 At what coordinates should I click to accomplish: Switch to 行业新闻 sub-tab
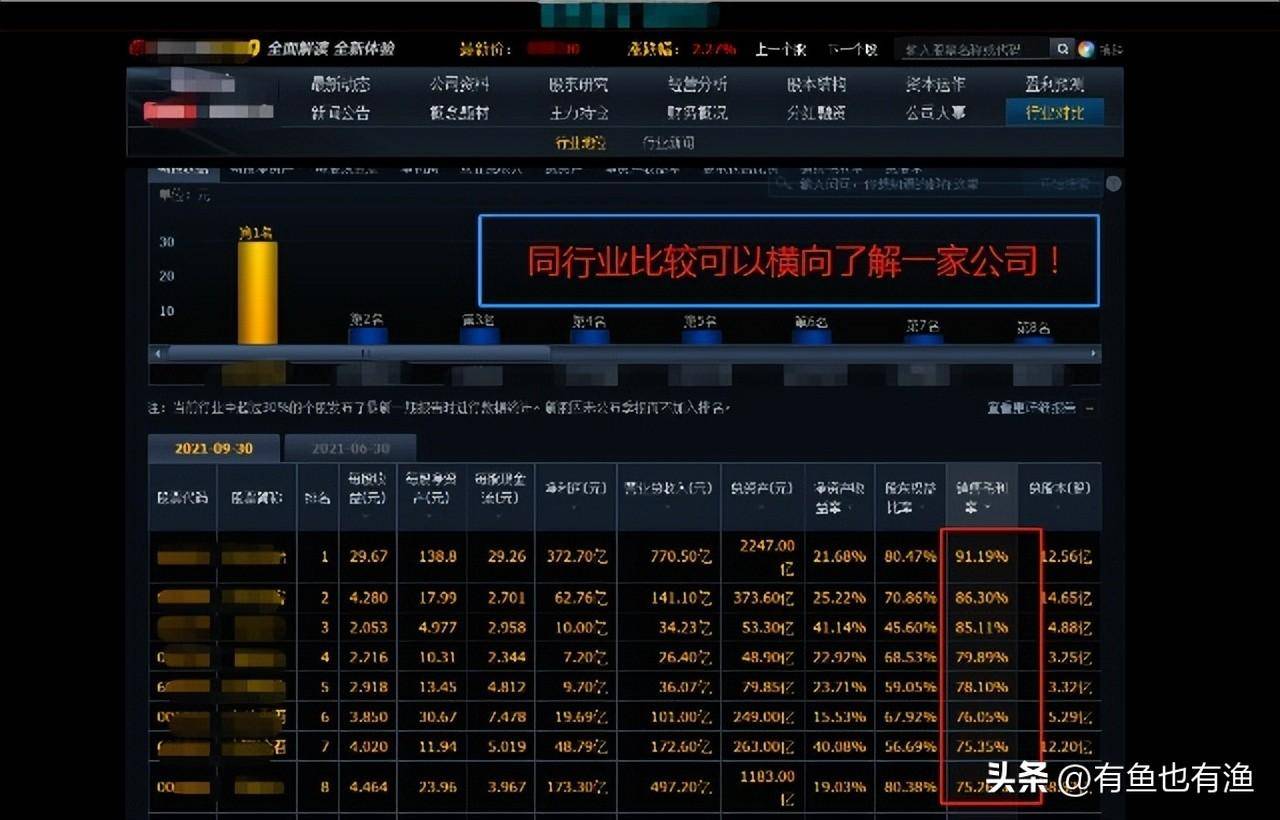pos(668,143)
